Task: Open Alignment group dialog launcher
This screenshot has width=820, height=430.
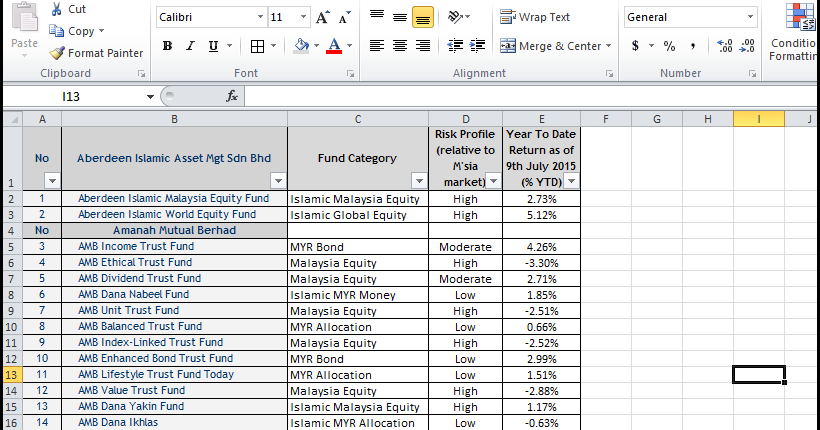Action: [609, 74]
